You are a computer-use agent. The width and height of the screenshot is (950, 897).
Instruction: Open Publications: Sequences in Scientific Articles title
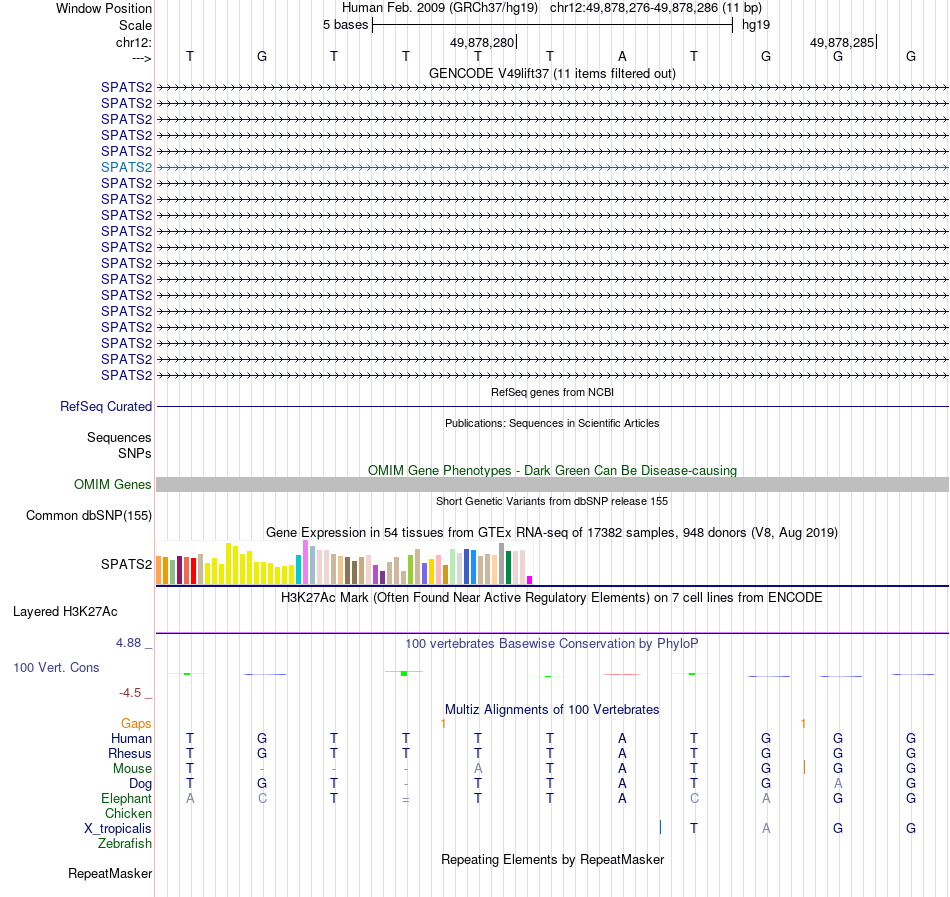point(552,423)
